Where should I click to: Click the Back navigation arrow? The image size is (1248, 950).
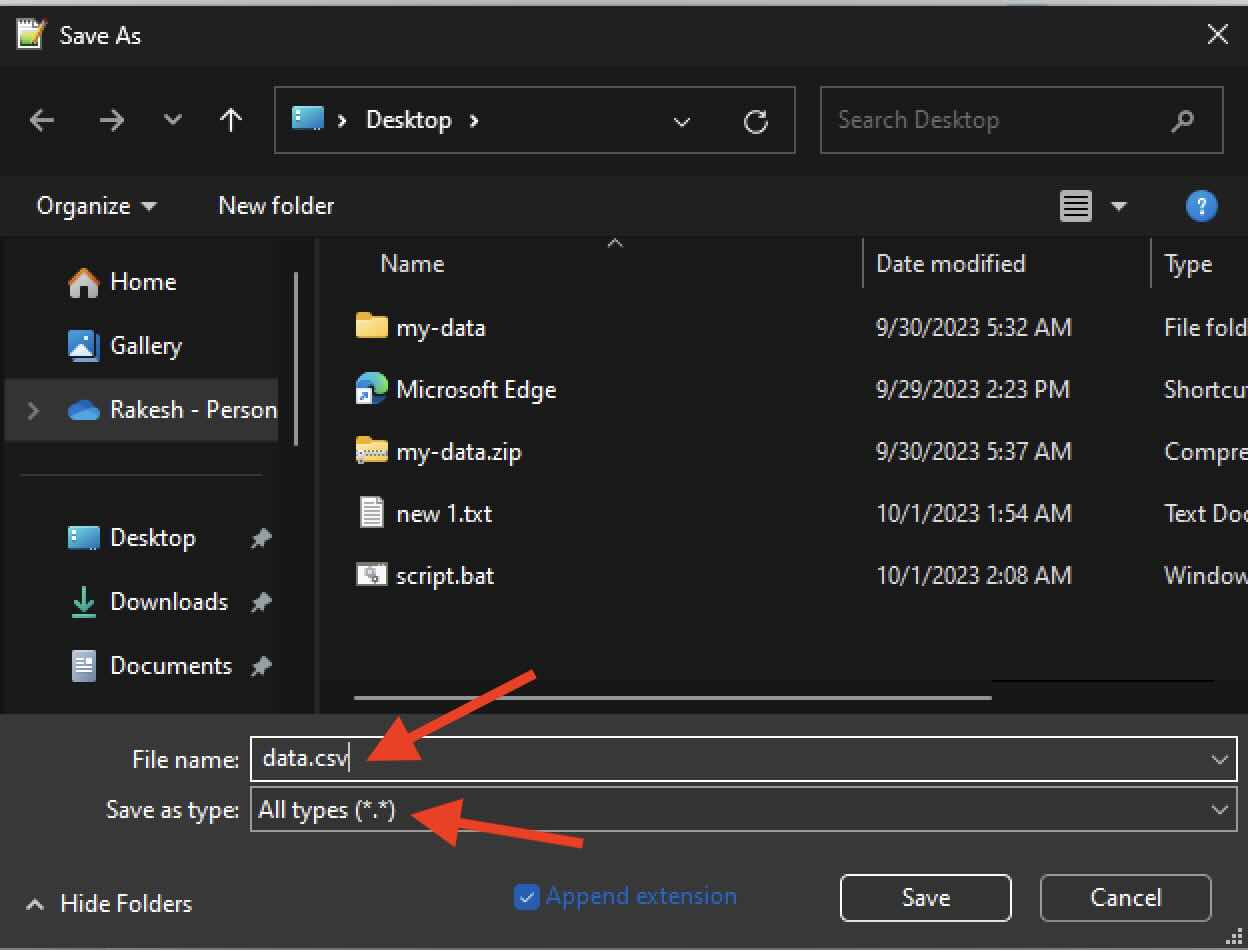tap(42, 120)
